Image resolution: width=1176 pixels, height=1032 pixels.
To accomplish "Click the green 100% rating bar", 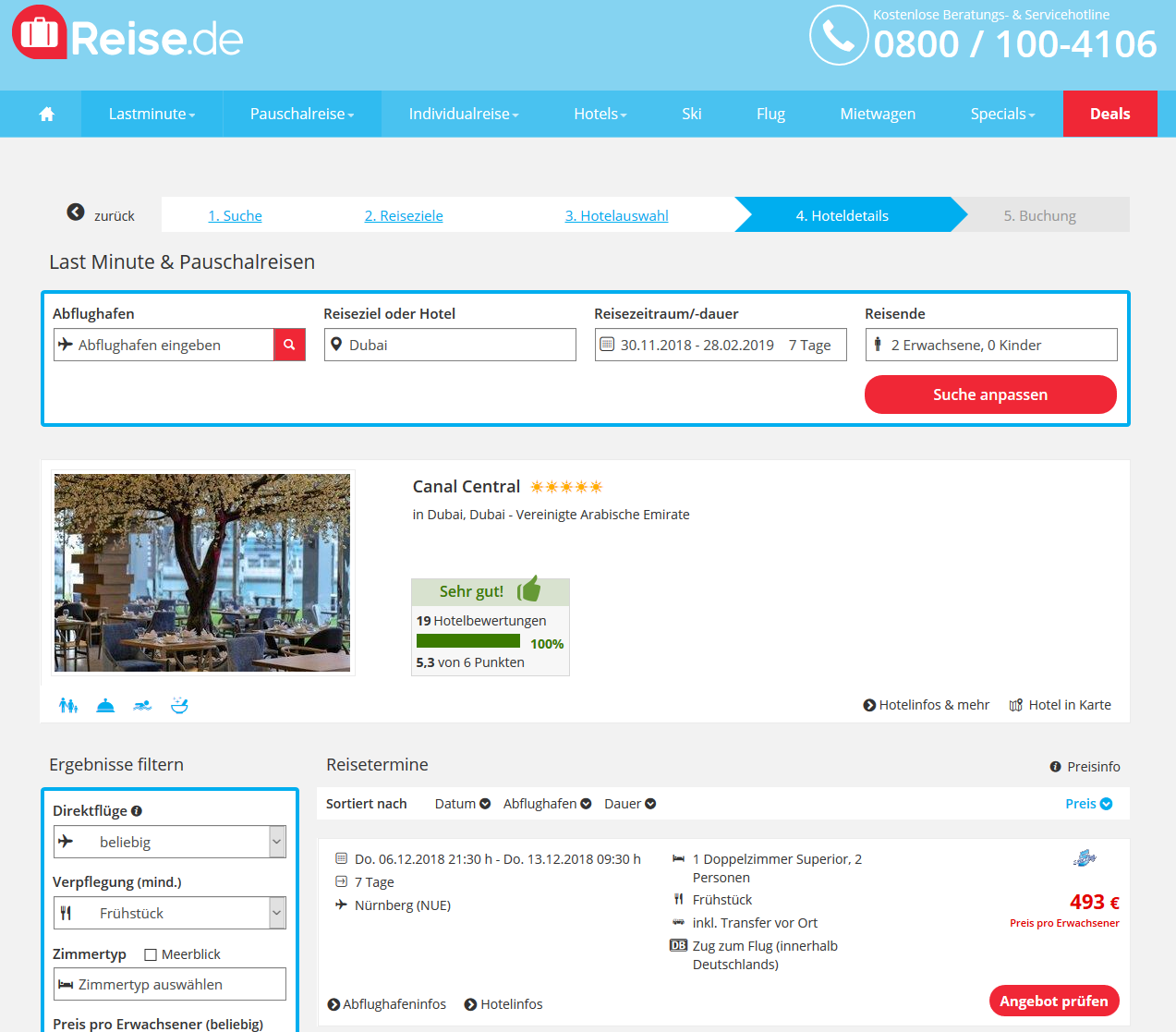I will (468, 640).
